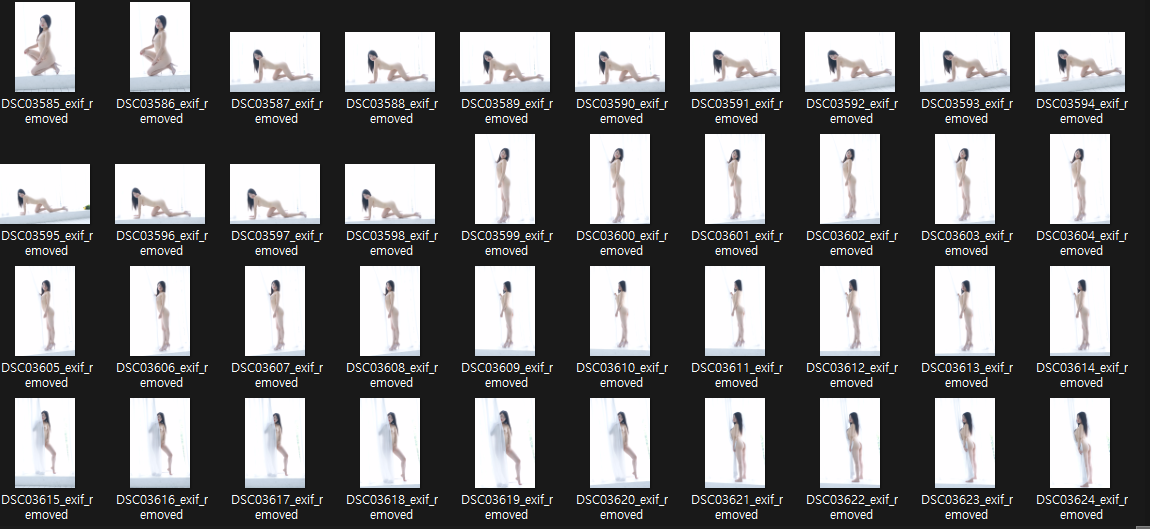
Task: Select the DSC03615_exif_removed thumbnail
Action: tap(45, 443)
